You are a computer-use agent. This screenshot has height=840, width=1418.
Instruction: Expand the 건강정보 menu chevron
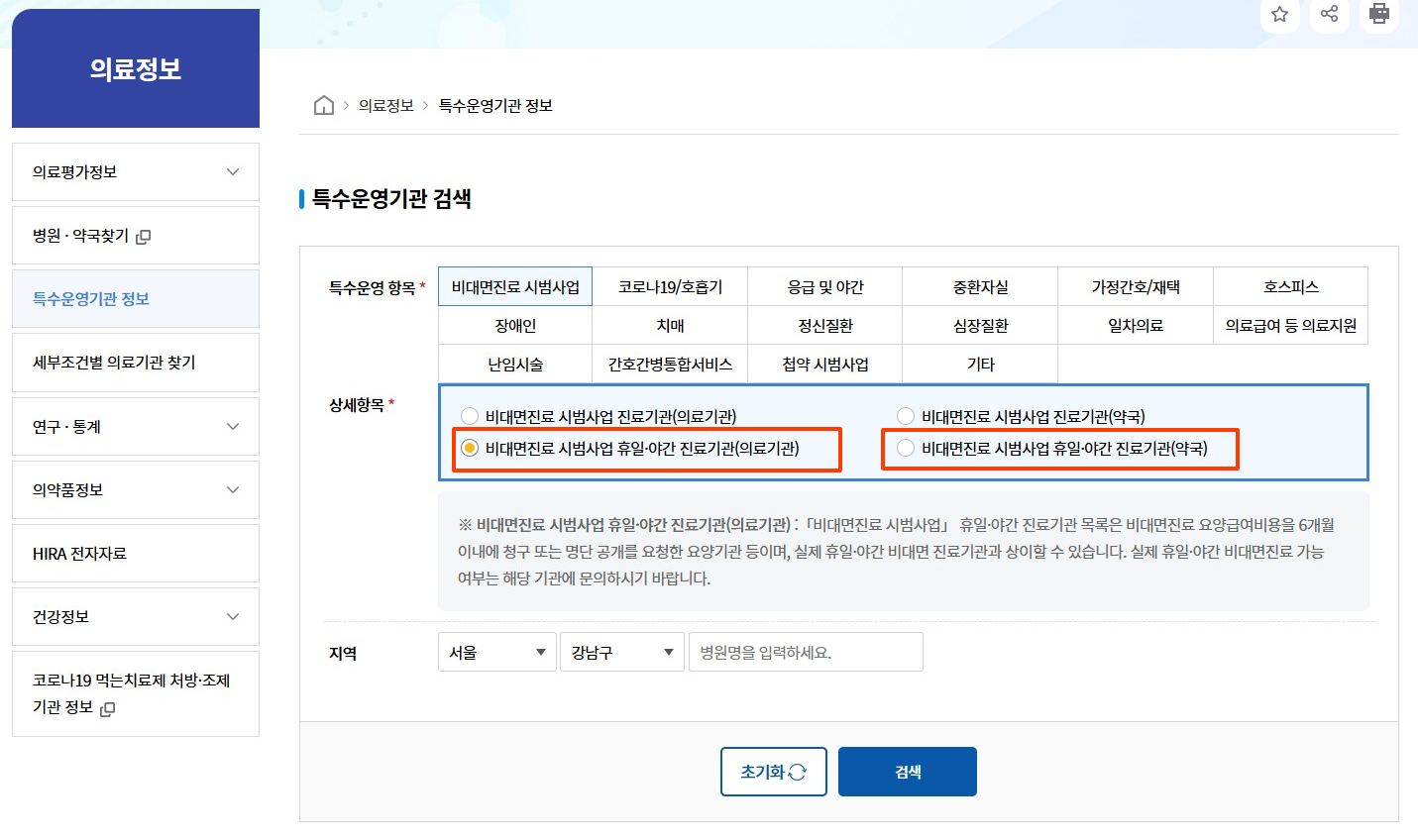point(233,616)
